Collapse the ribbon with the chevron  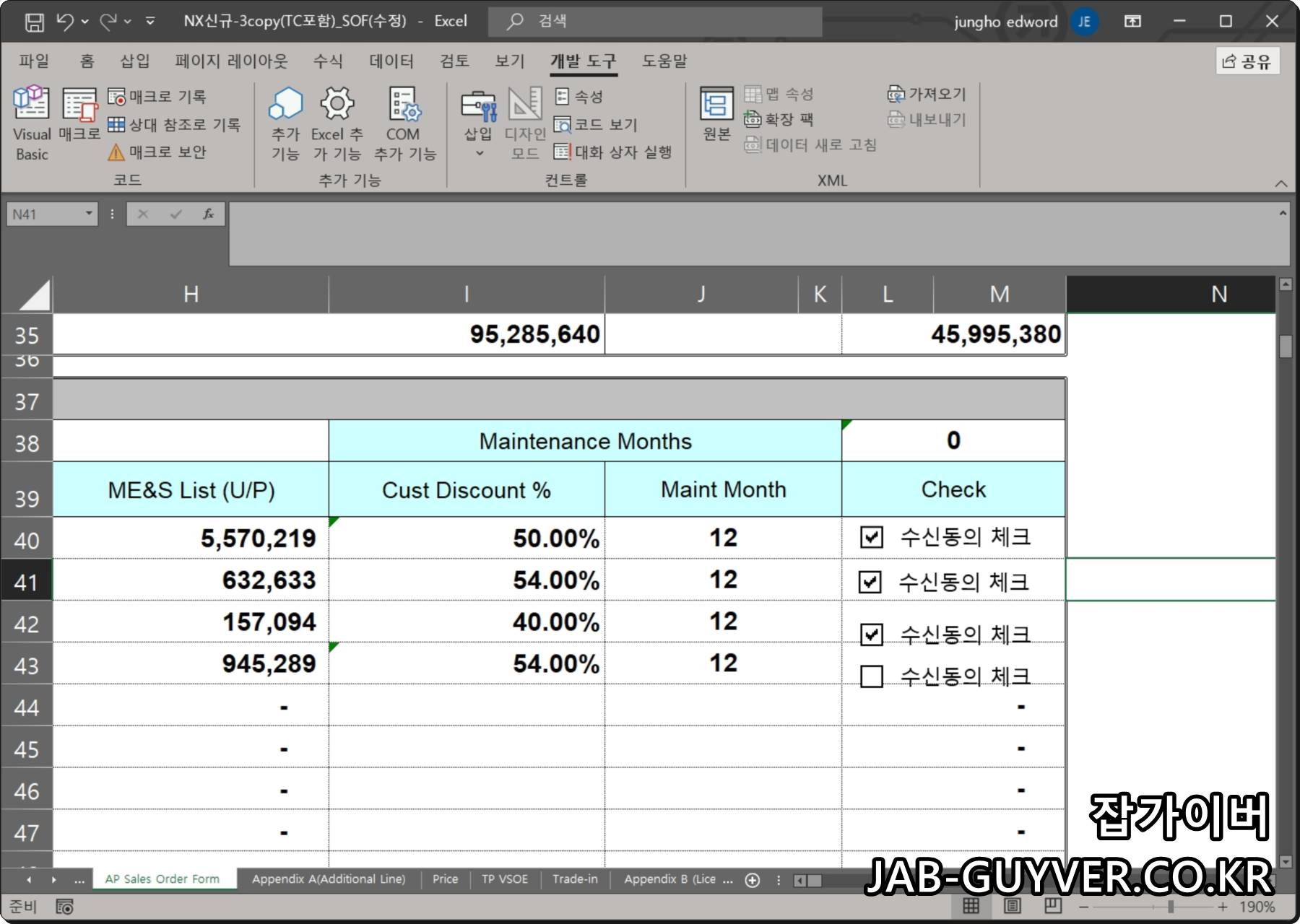tap(1281, 183)
